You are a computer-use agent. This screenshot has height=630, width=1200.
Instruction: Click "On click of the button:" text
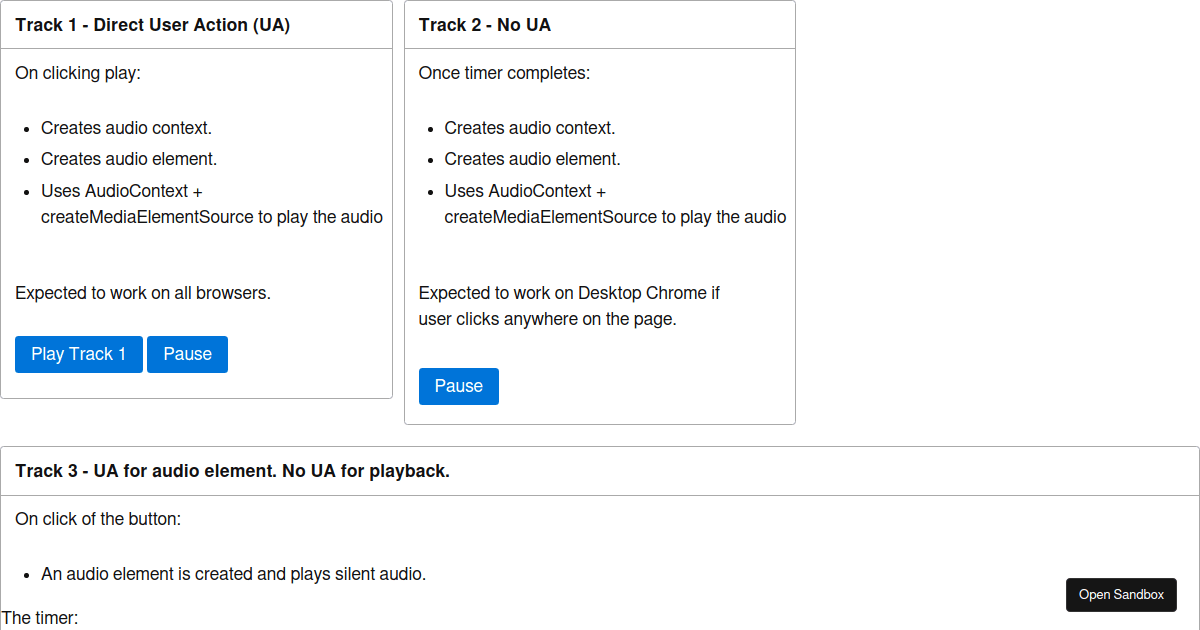(x=98, y=519)
